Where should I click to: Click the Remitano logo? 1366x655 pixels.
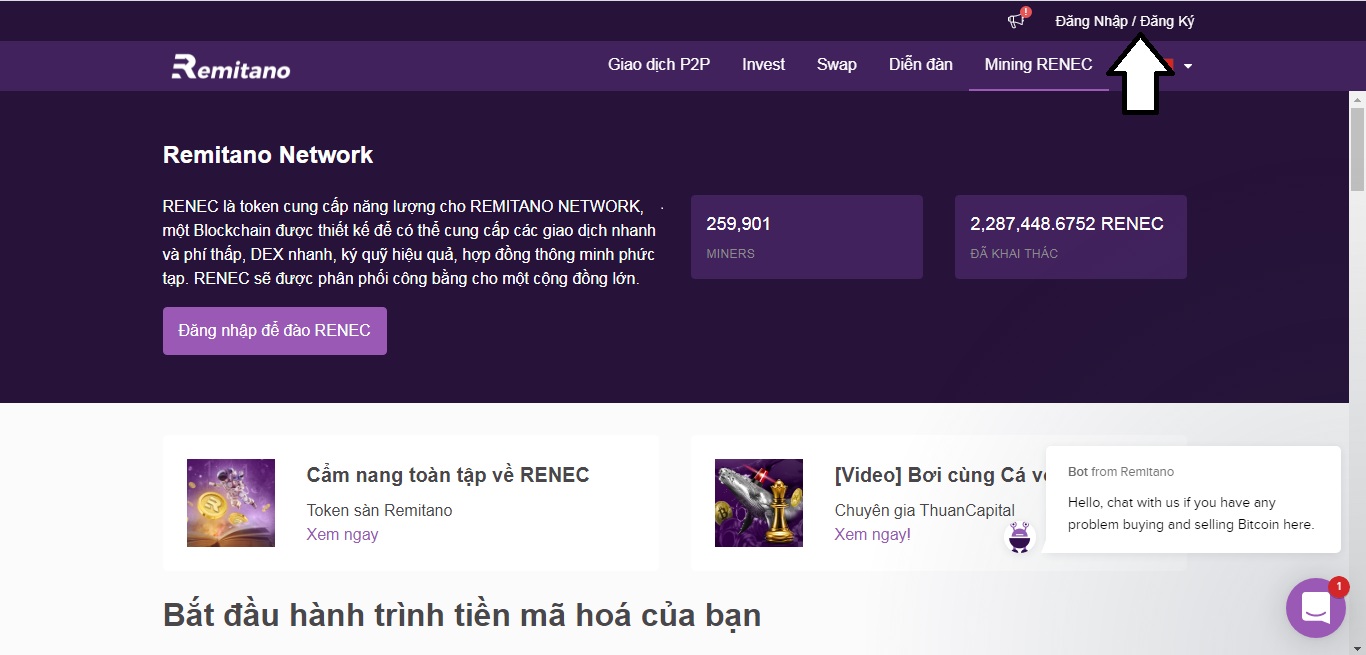(x=231, y=66)
